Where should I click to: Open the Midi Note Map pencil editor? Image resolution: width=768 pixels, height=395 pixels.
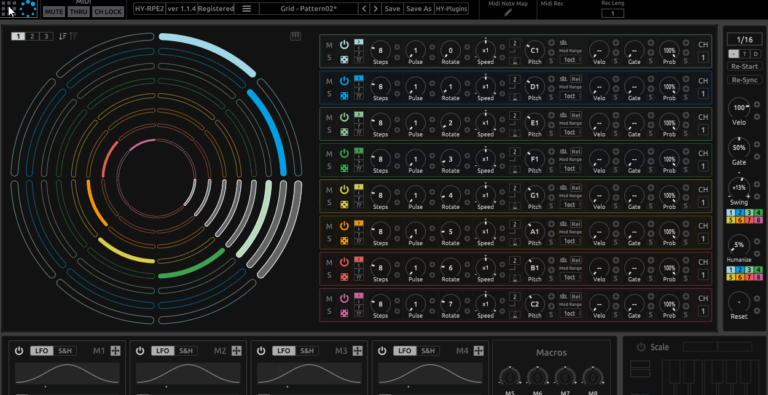pos(508,12)
